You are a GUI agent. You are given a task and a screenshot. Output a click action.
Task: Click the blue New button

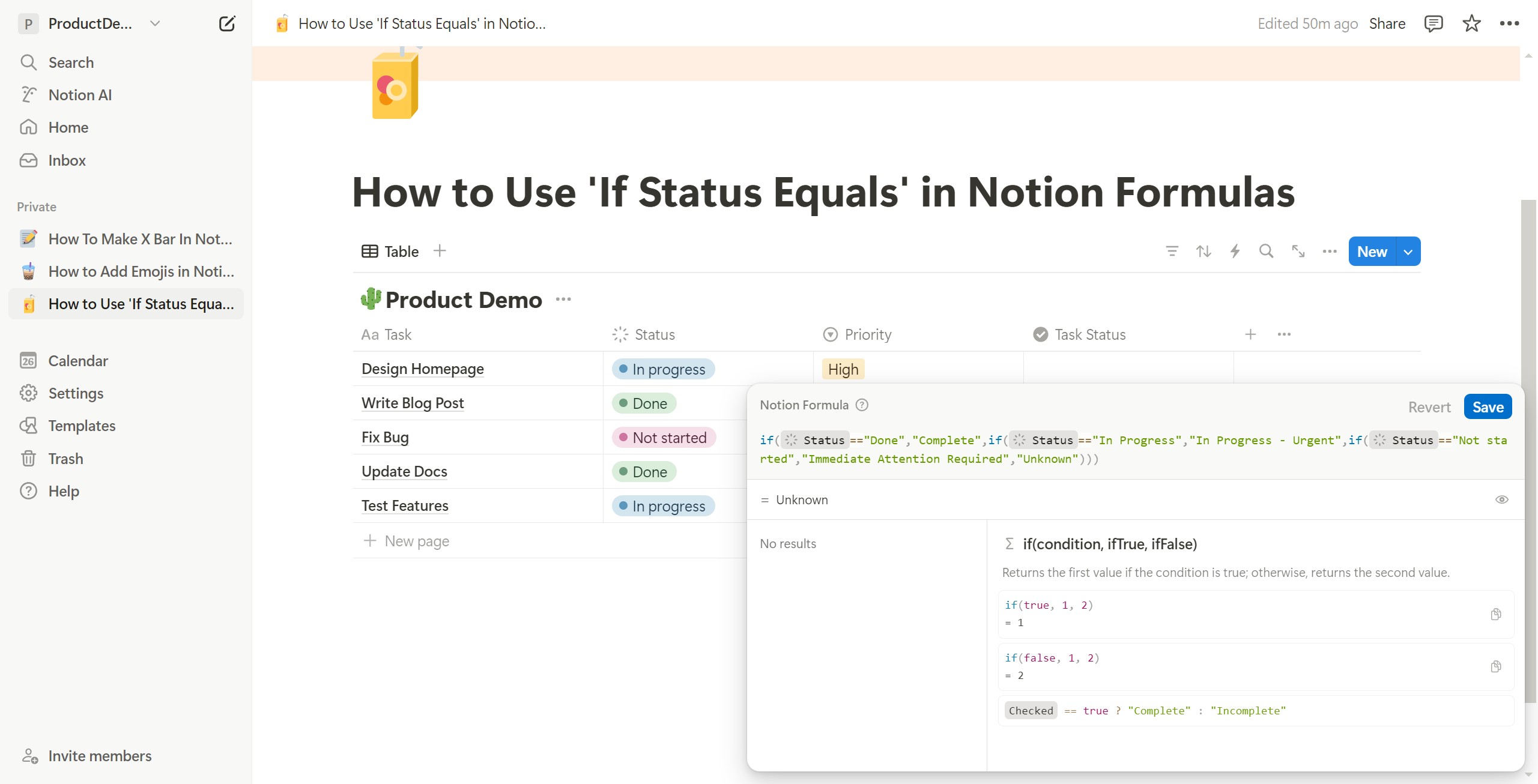coord(1372,252)
